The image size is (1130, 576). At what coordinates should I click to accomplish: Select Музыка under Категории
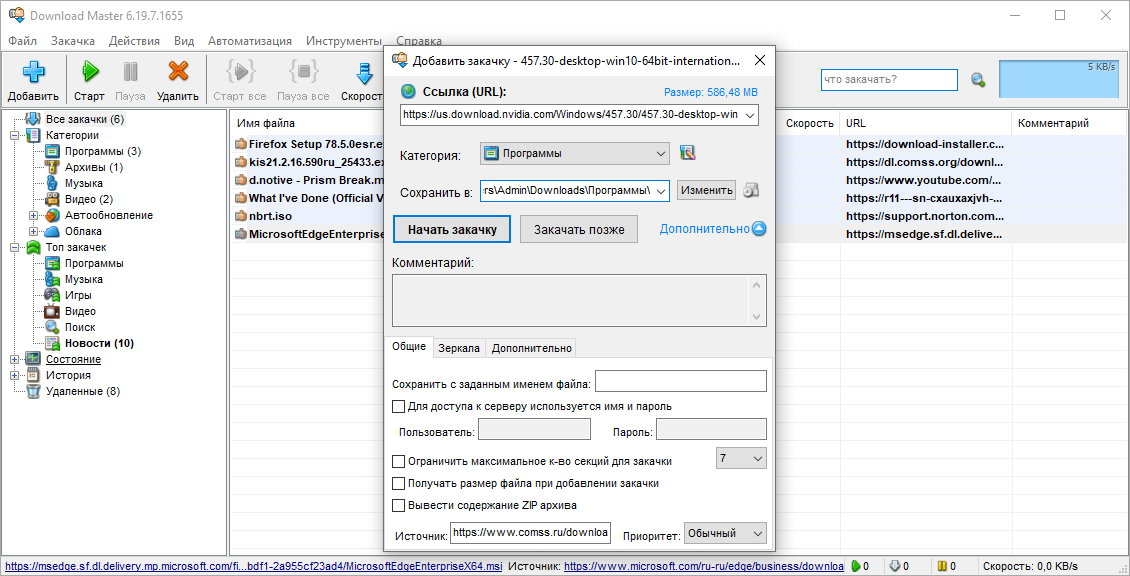pos(84,183)
